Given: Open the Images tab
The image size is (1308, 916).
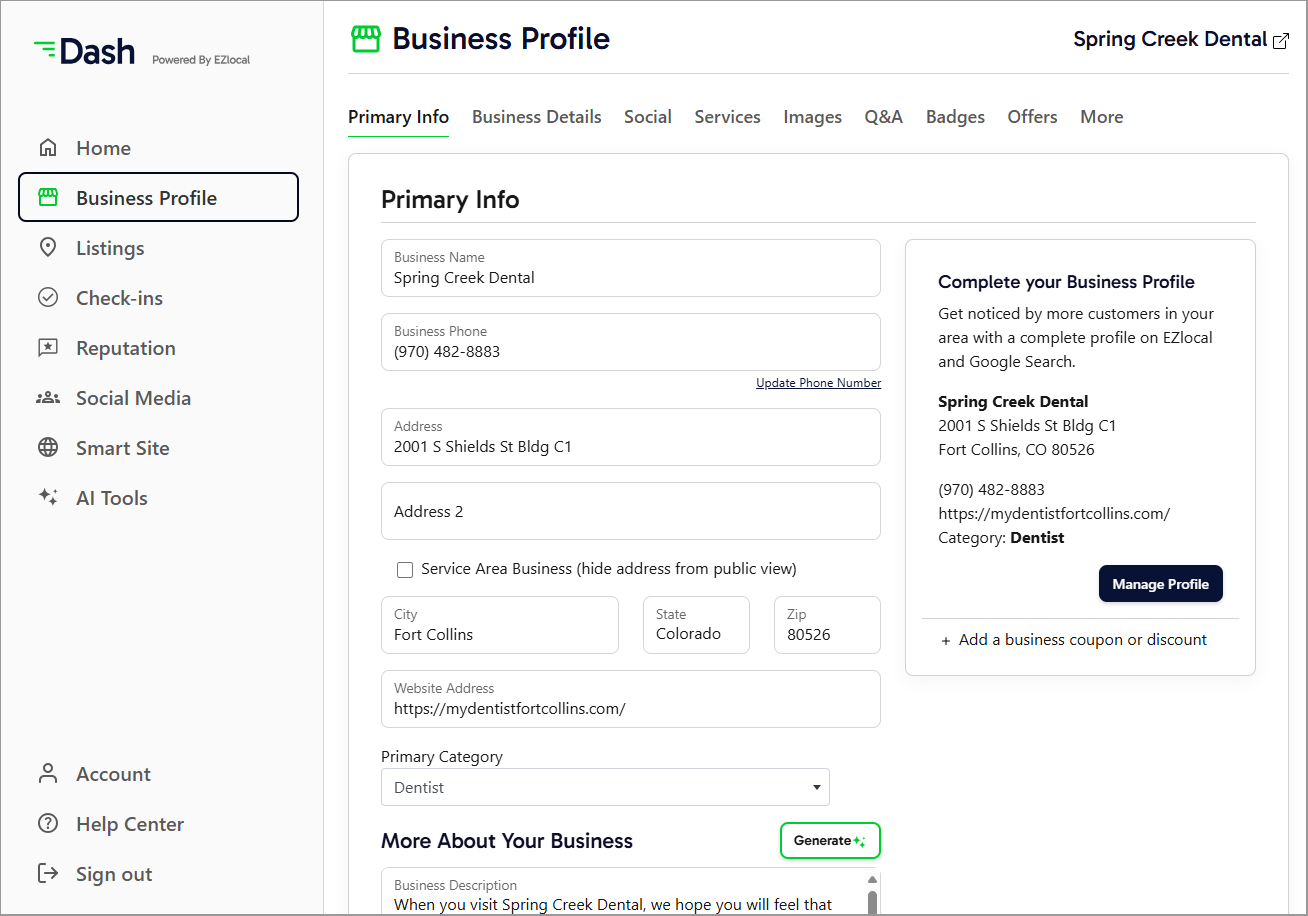Looking at the screenshot, I should tap(812, 117).
